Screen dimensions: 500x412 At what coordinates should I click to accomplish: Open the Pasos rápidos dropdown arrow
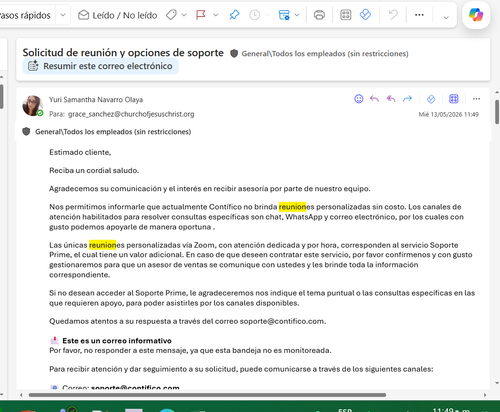(x=63, y=15)
